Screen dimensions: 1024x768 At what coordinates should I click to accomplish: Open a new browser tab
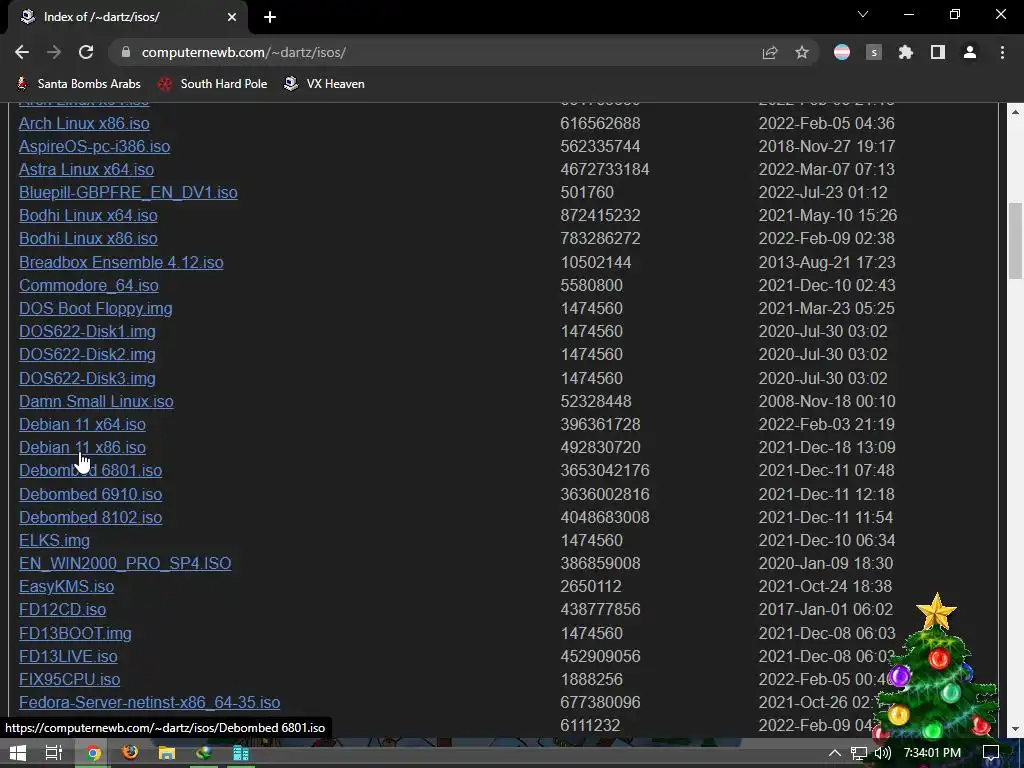pos(270,17)
